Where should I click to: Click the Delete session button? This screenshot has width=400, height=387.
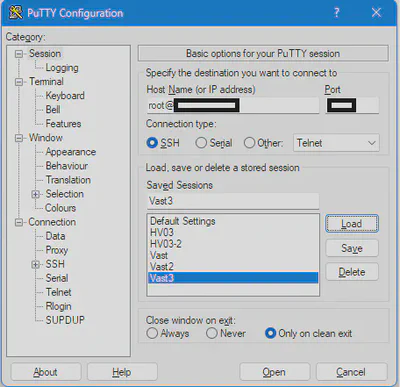pyautogui.click(x=352, y=272)
